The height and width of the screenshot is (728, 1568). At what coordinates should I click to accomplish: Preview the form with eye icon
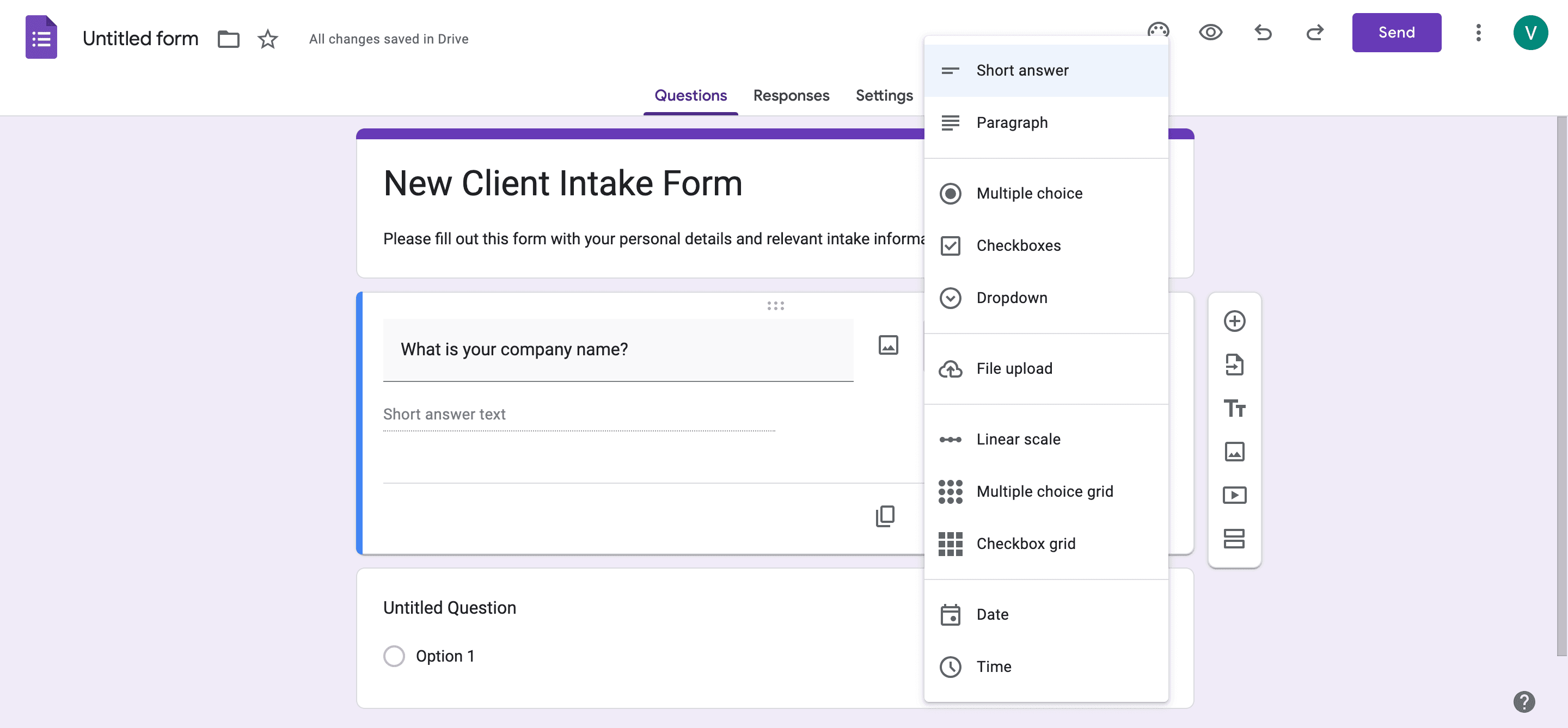tap(1210, 32)
